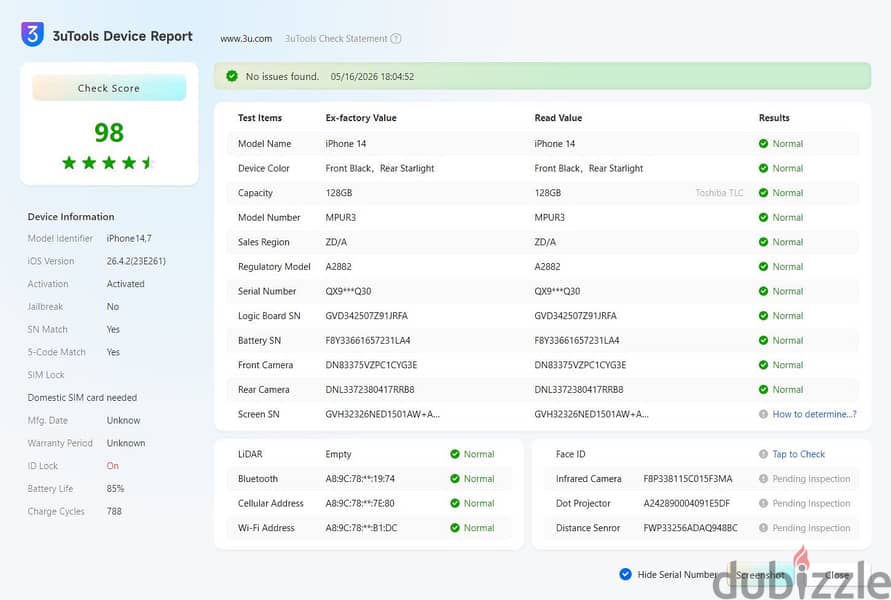This screenshot has height=600, width=891.
Task: Click Normal check icon for Logic Board SN
Action: [x=763, y=316]
